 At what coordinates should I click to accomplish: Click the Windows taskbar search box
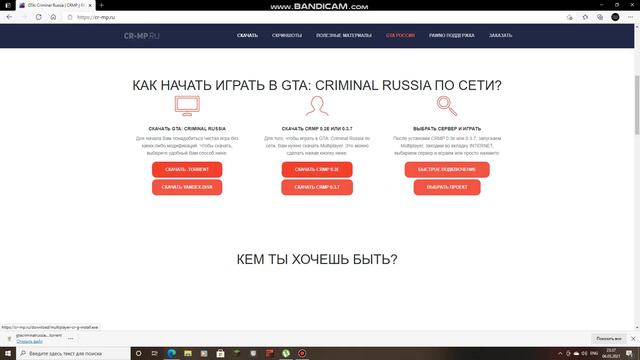pyautogui.click(x=73, y=353)
